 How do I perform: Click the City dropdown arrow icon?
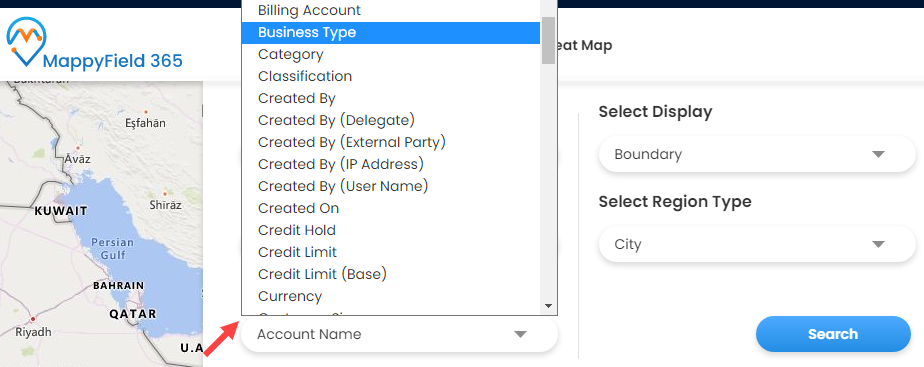coord(878,244)
